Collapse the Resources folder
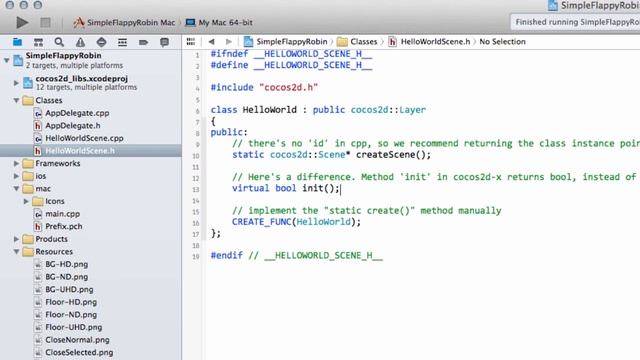 tap(16, 252)
